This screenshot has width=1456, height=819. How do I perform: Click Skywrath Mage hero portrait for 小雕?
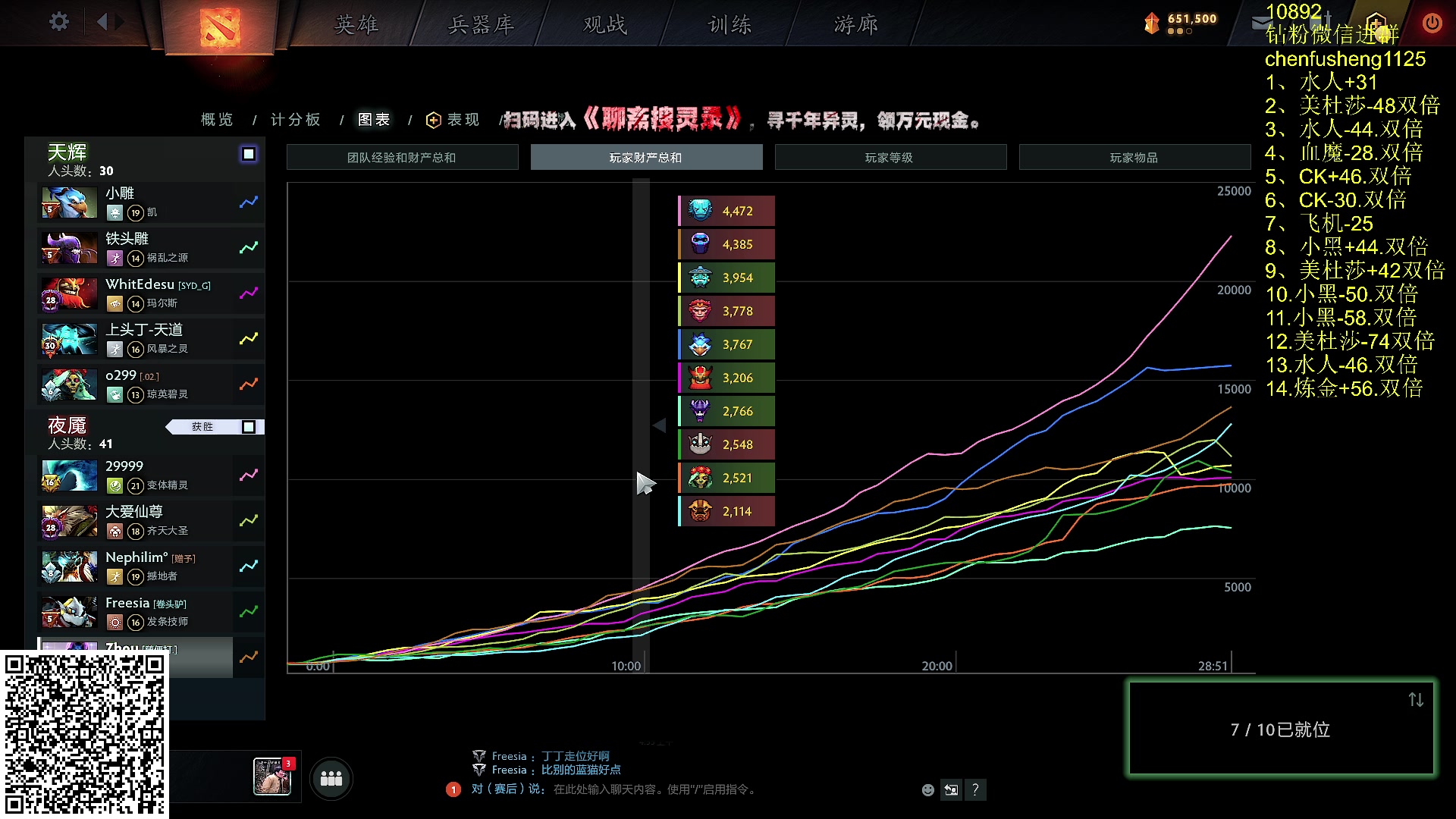coord(69,202)
